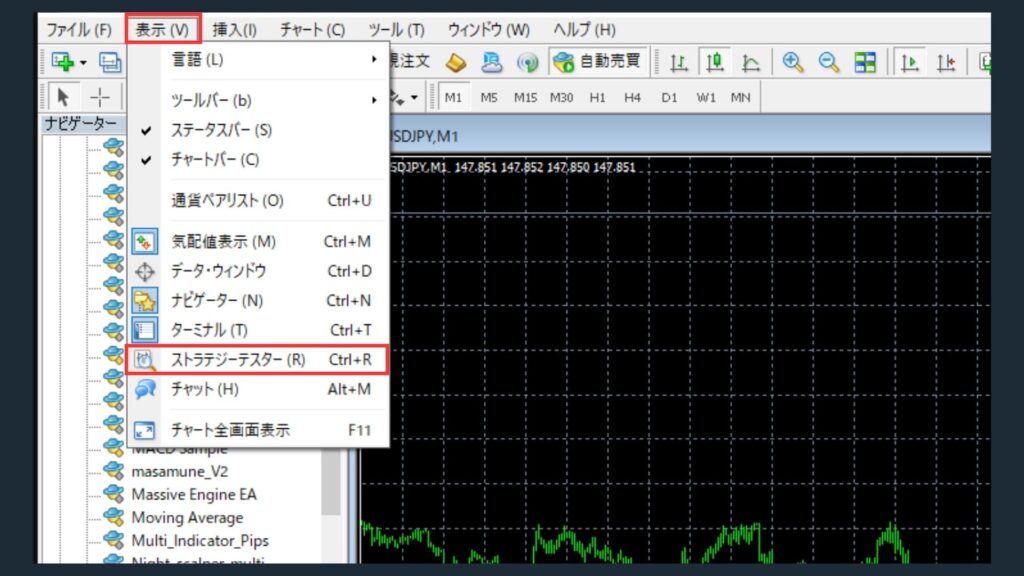Select the H1 timeframe

(x=597, y=97)
